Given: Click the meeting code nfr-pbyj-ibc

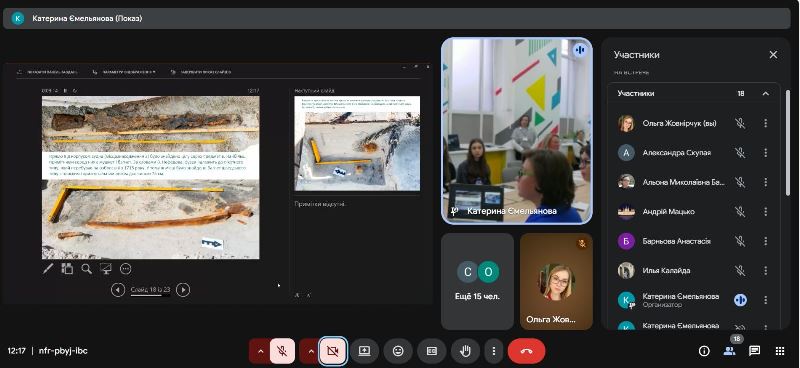Looking at the screenshot, I should pyautogui.click(x=63, y=351).
